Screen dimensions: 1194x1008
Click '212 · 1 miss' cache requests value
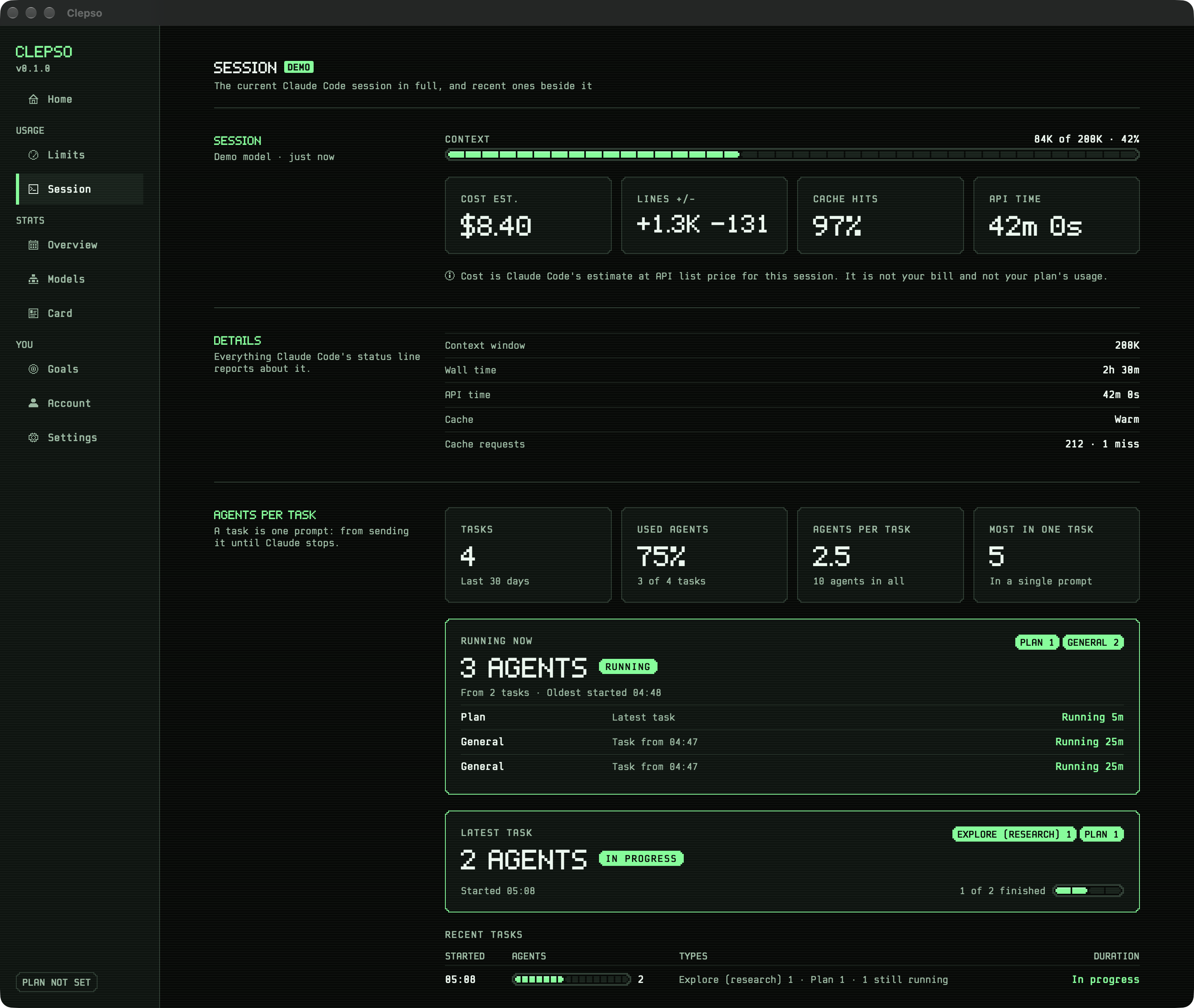(1102, 444)
